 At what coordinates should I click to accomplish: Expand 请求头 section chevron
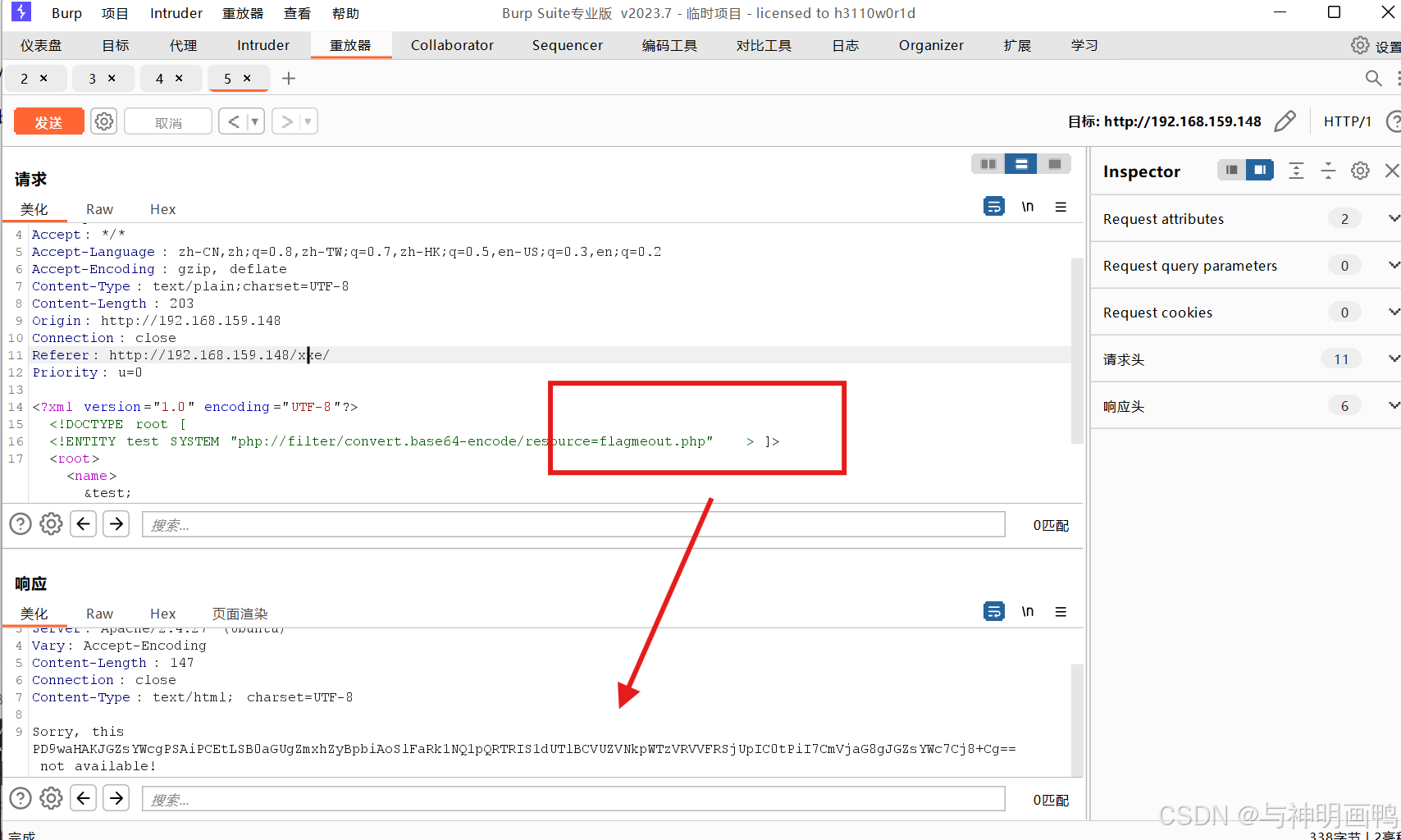click(x=1394, y=358)
